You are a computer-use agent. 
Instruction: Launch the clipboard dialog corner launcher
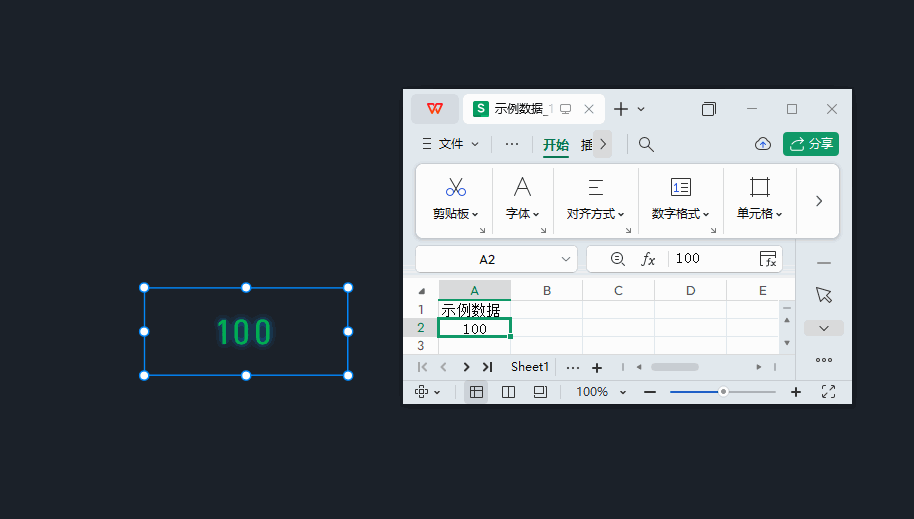click(483, 230)
